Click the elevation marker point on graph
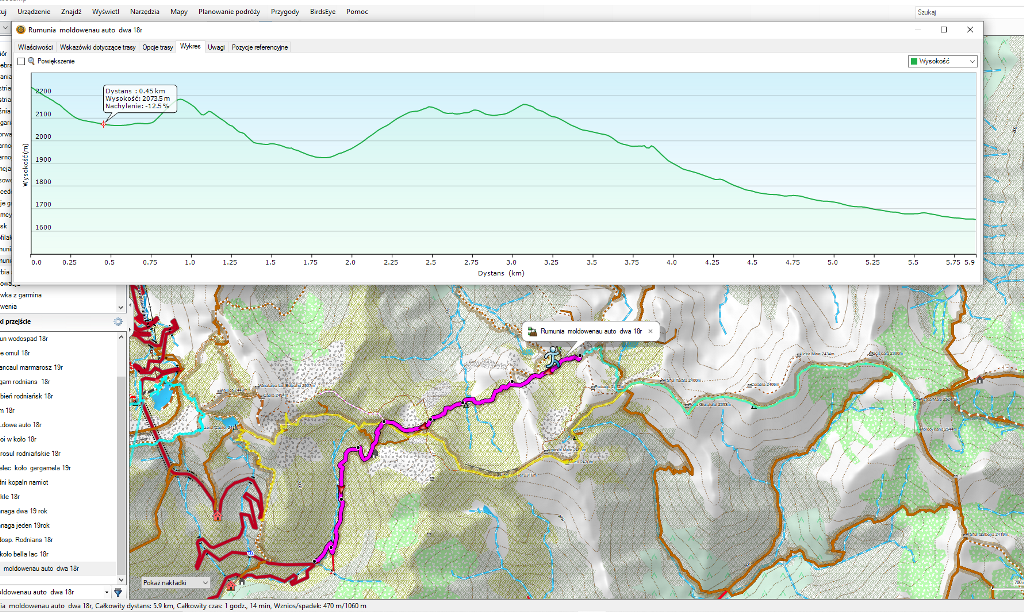Viewport: 1024px width, 612px height. pos(103,124)
